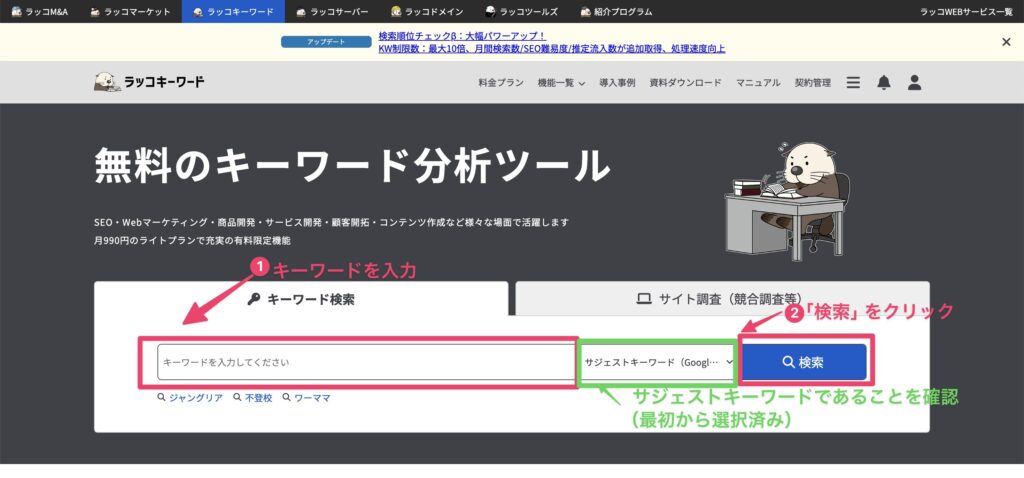Search the suggested keyword ワーママ
Image resolution: width=1024 pixels, height=478 pixels.
coord(306,398)
